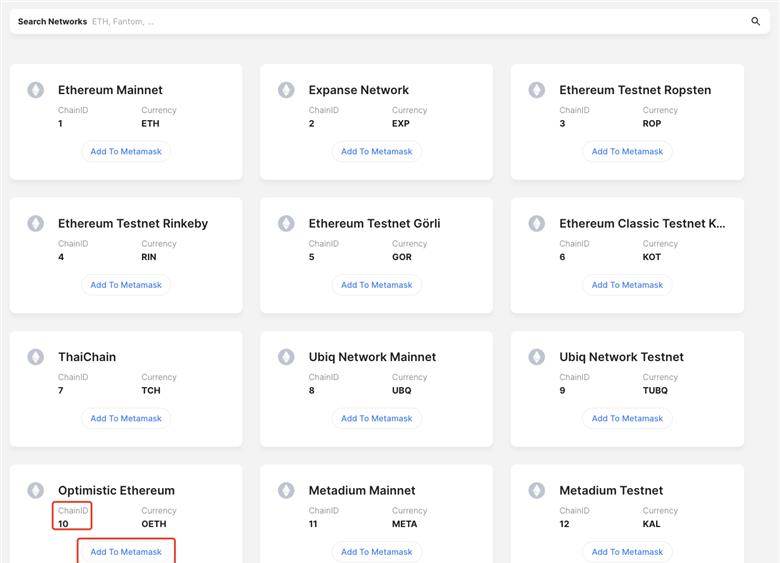Click the GOR currency value
Viewport: 780px width, 563px height.
[x=402, y=257]
